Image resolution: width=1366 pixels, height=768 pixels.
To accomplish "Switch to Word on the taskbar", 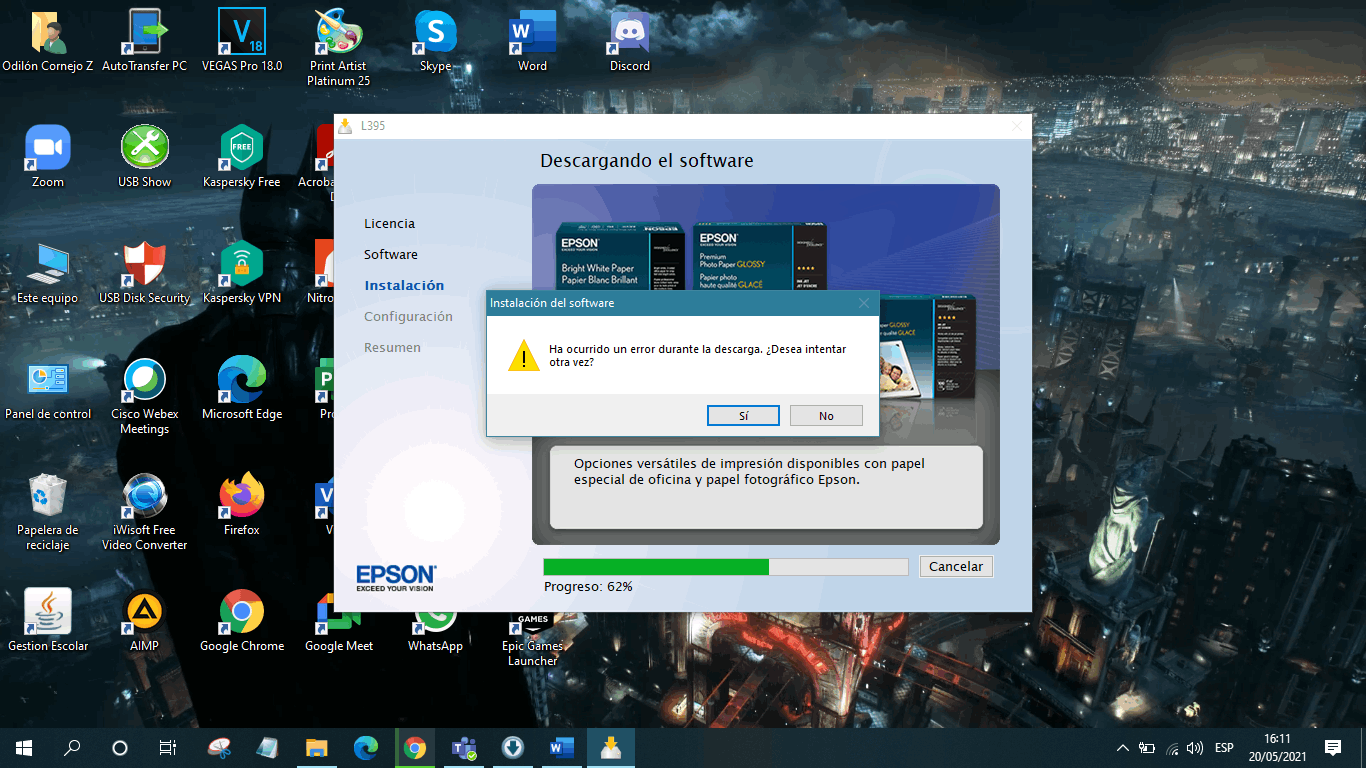I will click(561, 747).
